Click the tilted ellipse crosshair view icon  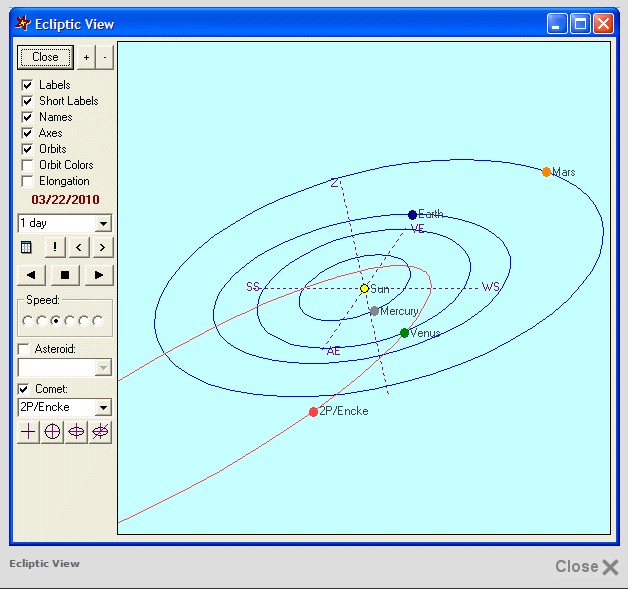100,432
